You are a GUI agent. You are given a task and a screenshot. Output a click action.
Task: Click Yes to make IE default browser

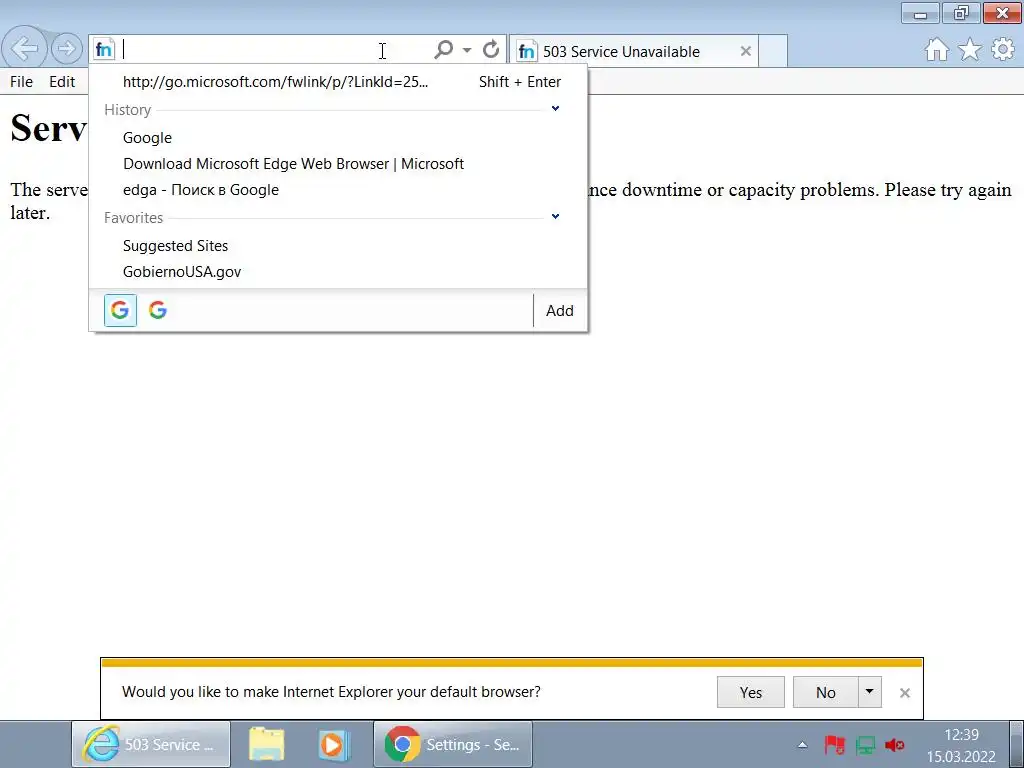(x=750, y=692)
